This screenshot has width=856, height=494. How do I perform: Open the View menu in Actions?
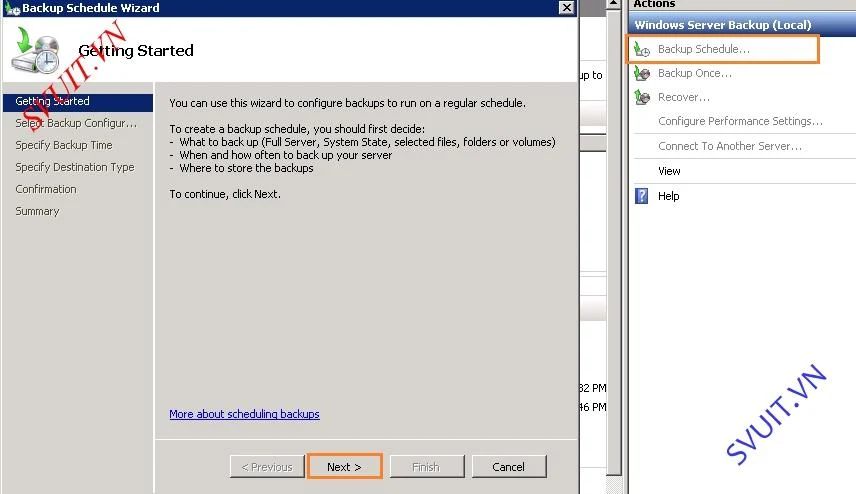(x=669, y=171)
